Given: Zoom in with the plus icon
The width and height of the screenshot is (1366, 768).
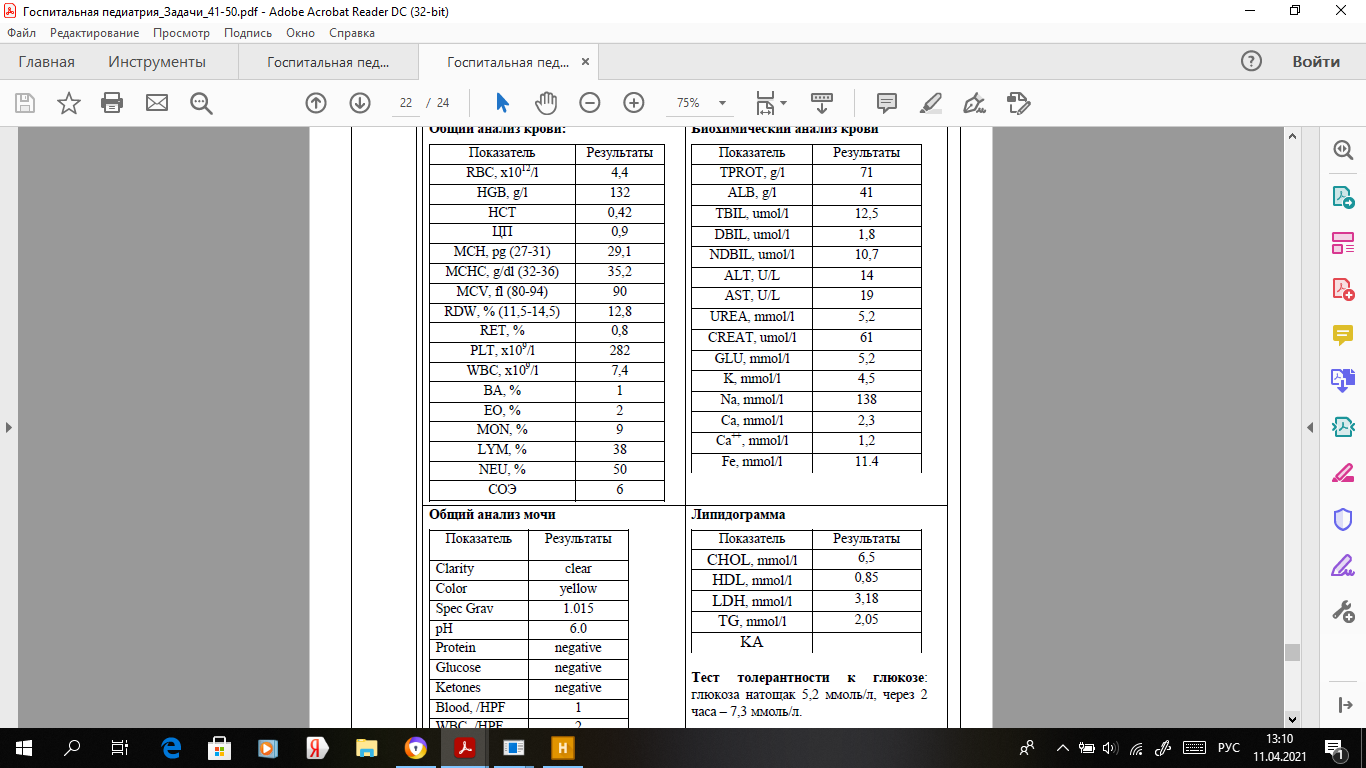Looking at the screenshot, I should [634, 103].
